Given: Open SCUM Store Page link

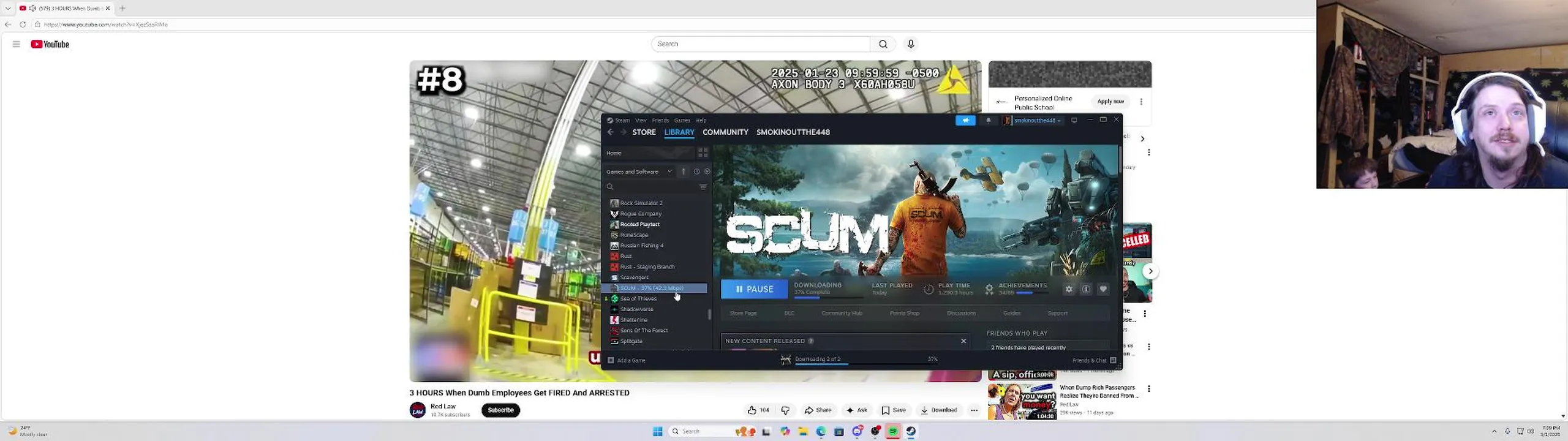Looking at the screenshot, I should 743,313.
